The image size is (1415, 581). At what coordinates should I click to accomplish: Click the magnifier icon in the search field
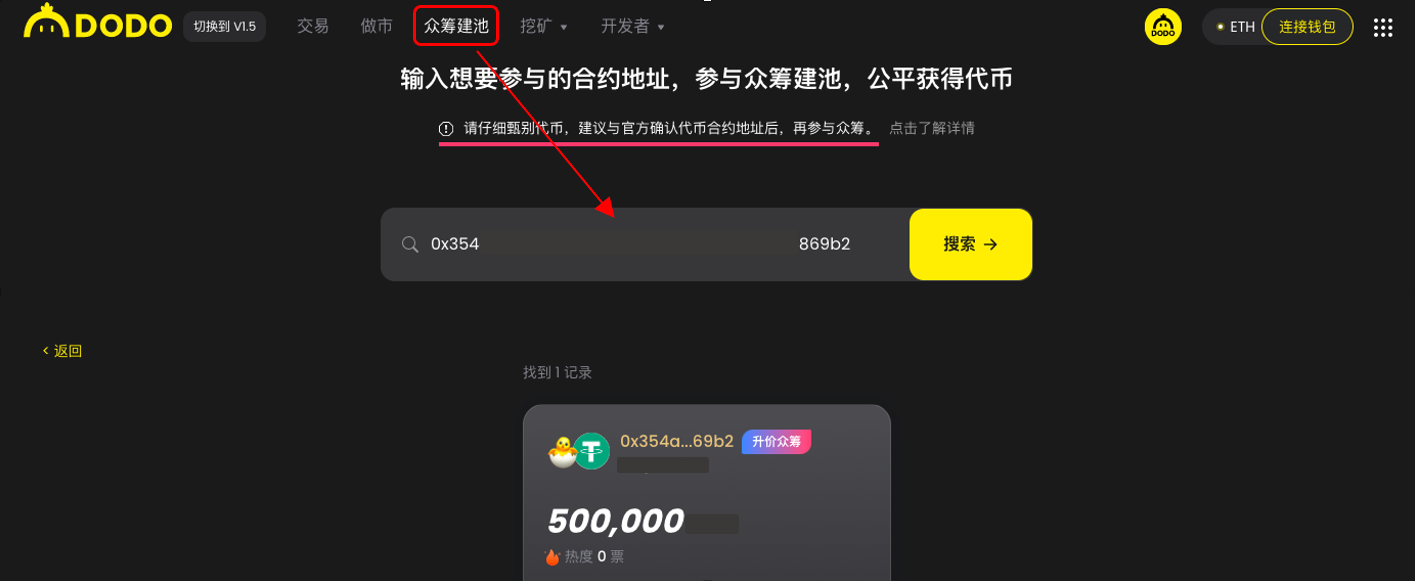(410, 244)
